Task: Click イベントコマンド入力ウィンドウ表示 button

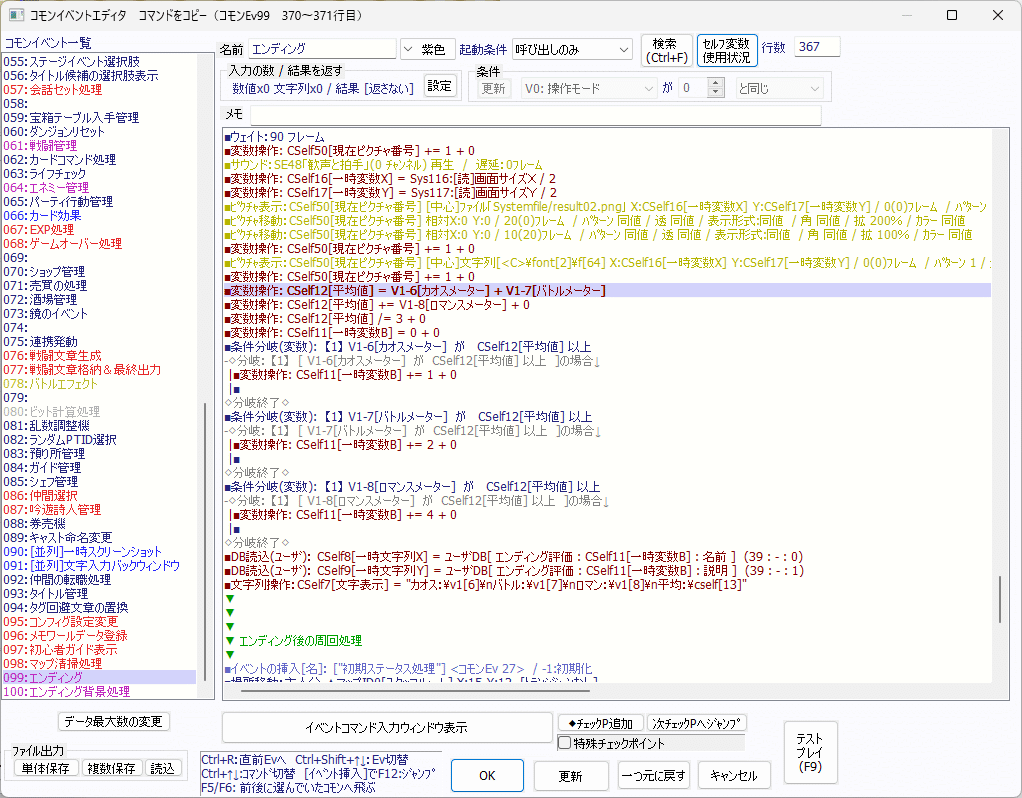Action: 387,728
